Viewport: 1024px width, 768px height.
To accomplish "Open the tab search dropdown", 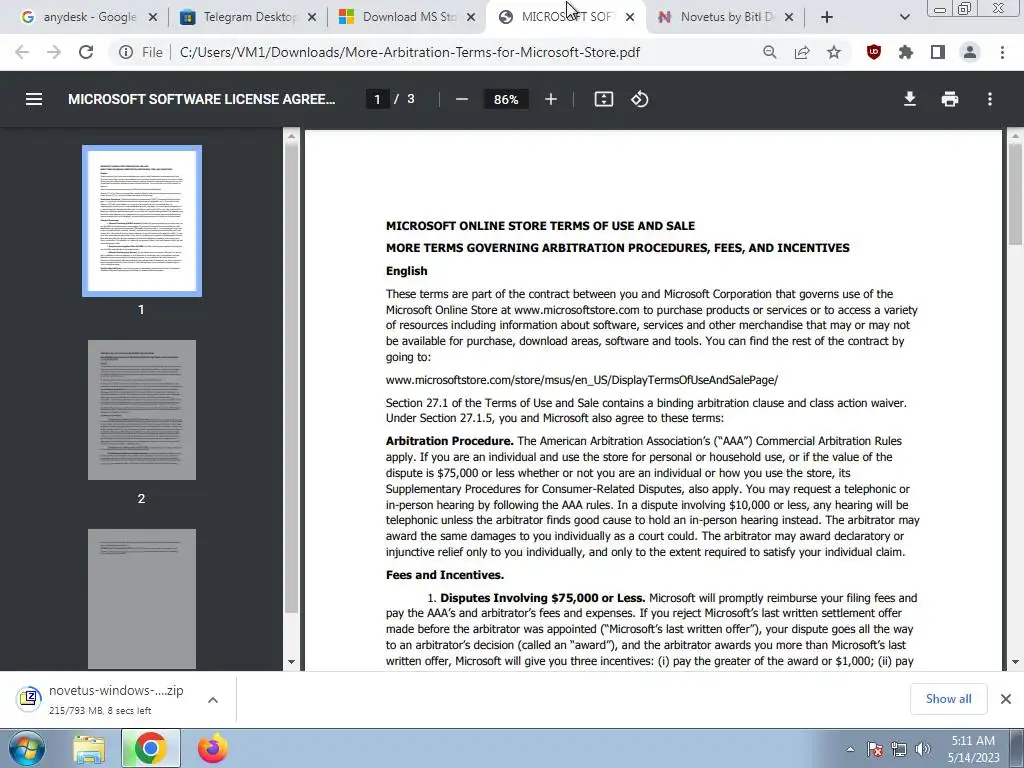I will click(904, 18).
